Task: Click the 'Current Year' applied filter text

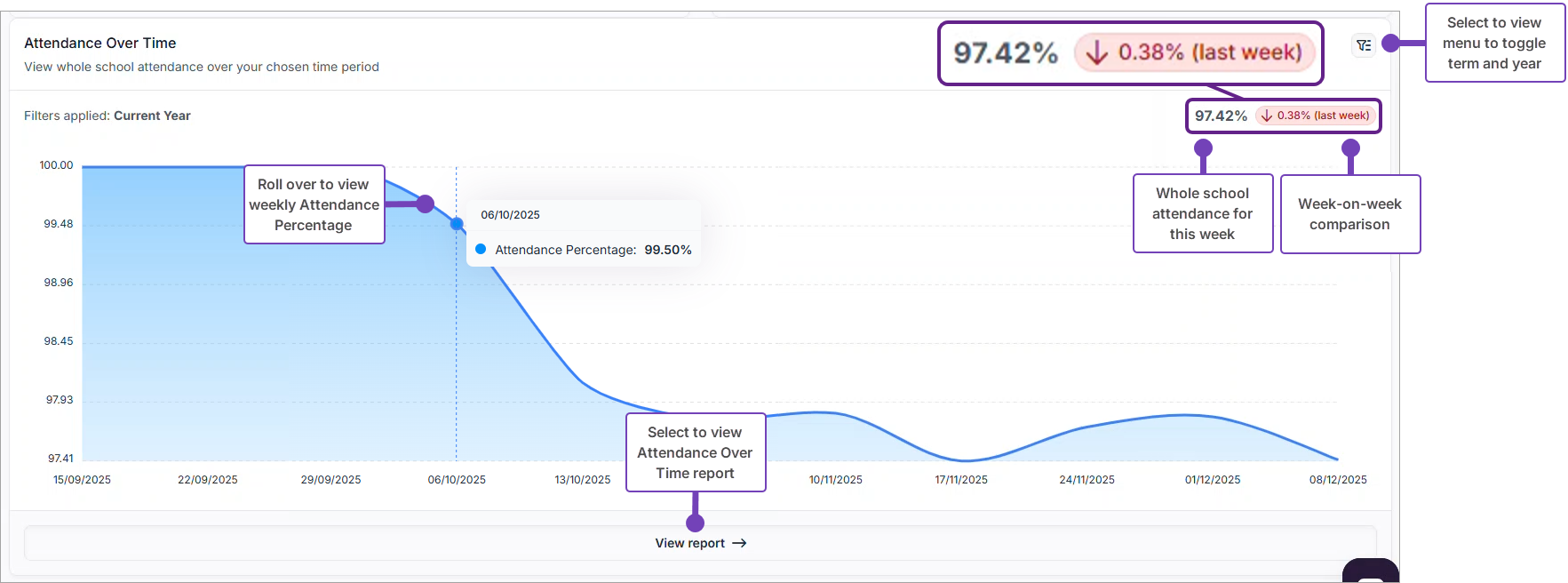Action: pos(152,116)
